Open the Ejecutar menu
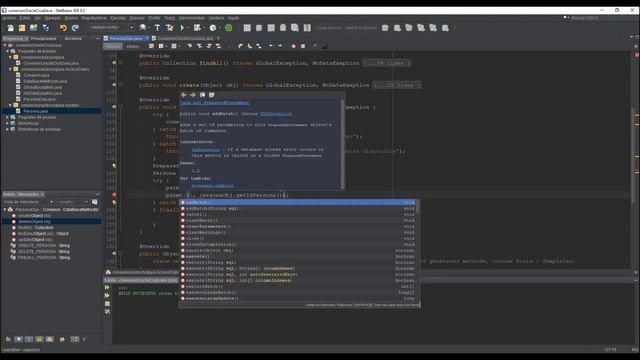This screenshot has height=360, width=640. (118, 18)
